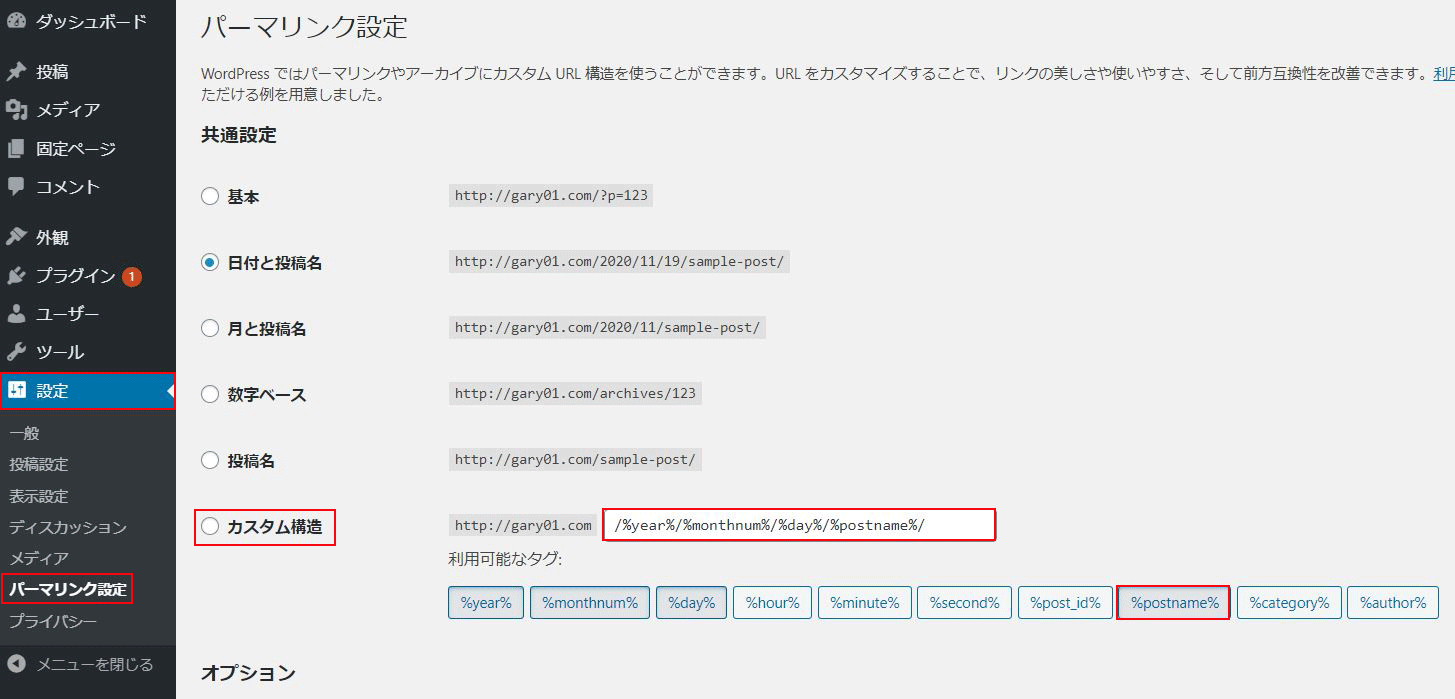Click the Dashboard gauge icon in sidebar
This screenshot has width=1455, height=699.
click(x=16, y=21)
